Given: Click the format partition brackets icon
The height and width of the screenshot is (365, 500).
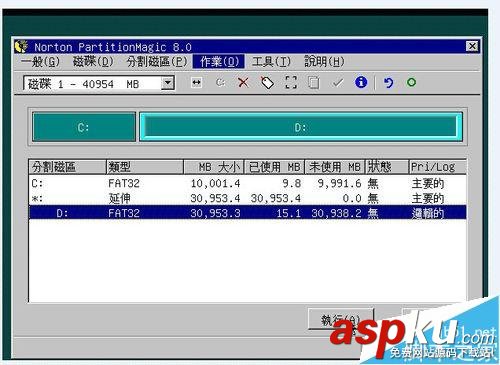Looking at the screenshot, I should 291,82.
